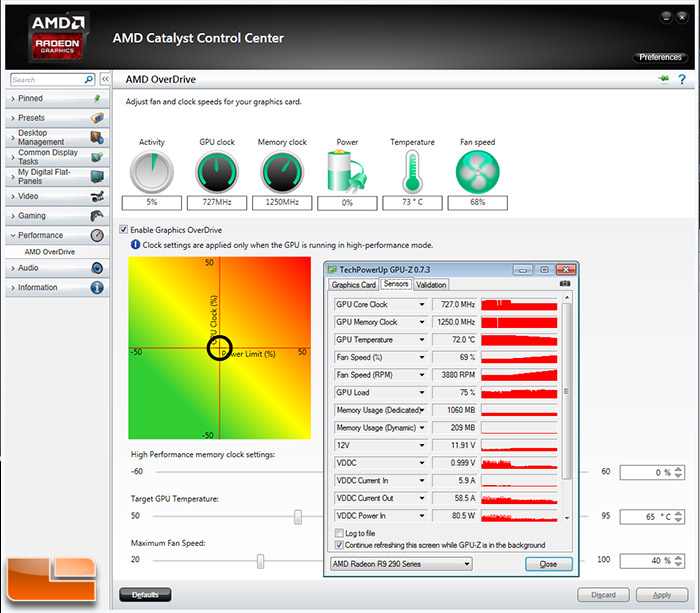The width and height of the screenshot is (700, 613).
Task: Decrease the maximum fan speed stepper
Action: coord(678,564)
